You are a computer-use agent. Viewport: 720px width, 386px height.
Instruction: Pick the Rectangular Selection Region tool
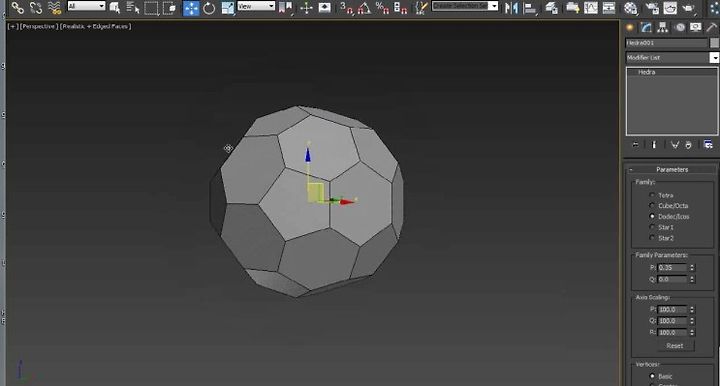[x=151, y=8]
